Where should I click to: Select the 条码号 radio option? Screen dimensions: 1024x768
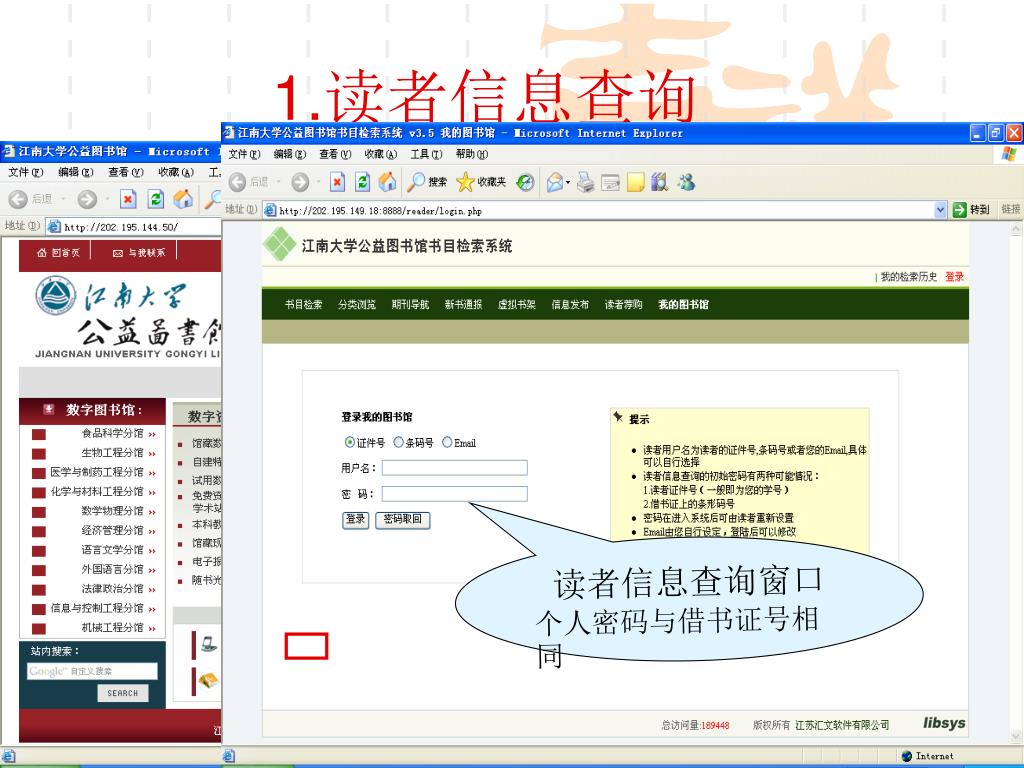coord(398,442)
